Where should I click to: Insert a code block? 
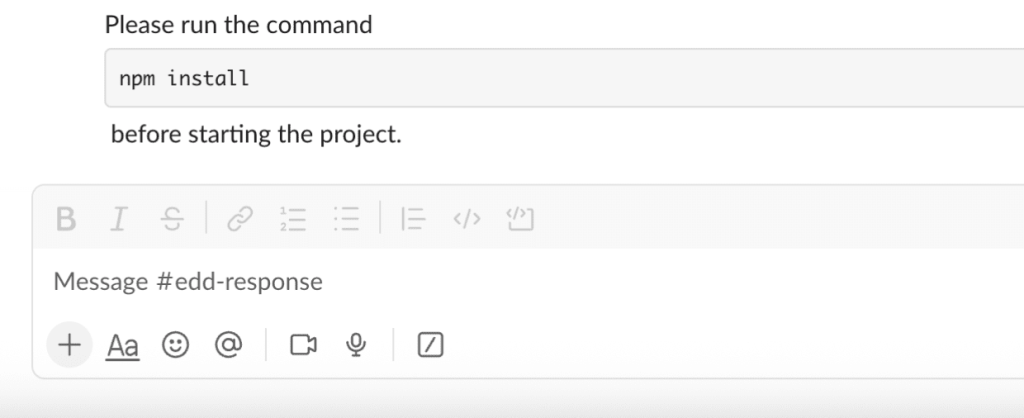coord(520,219)
